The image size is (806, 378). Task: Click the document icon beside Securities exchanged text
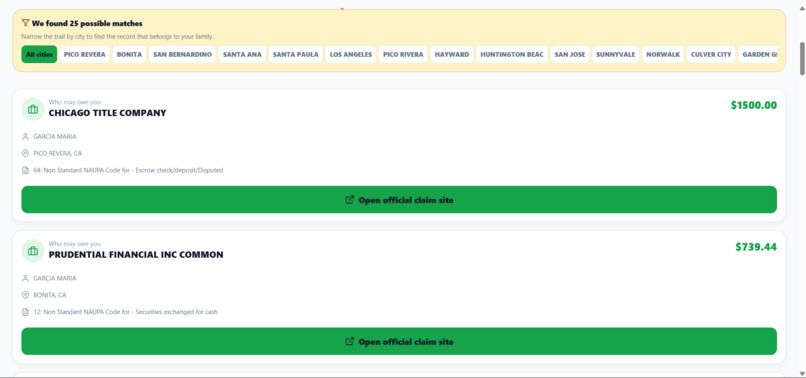[x=25, y=312]
